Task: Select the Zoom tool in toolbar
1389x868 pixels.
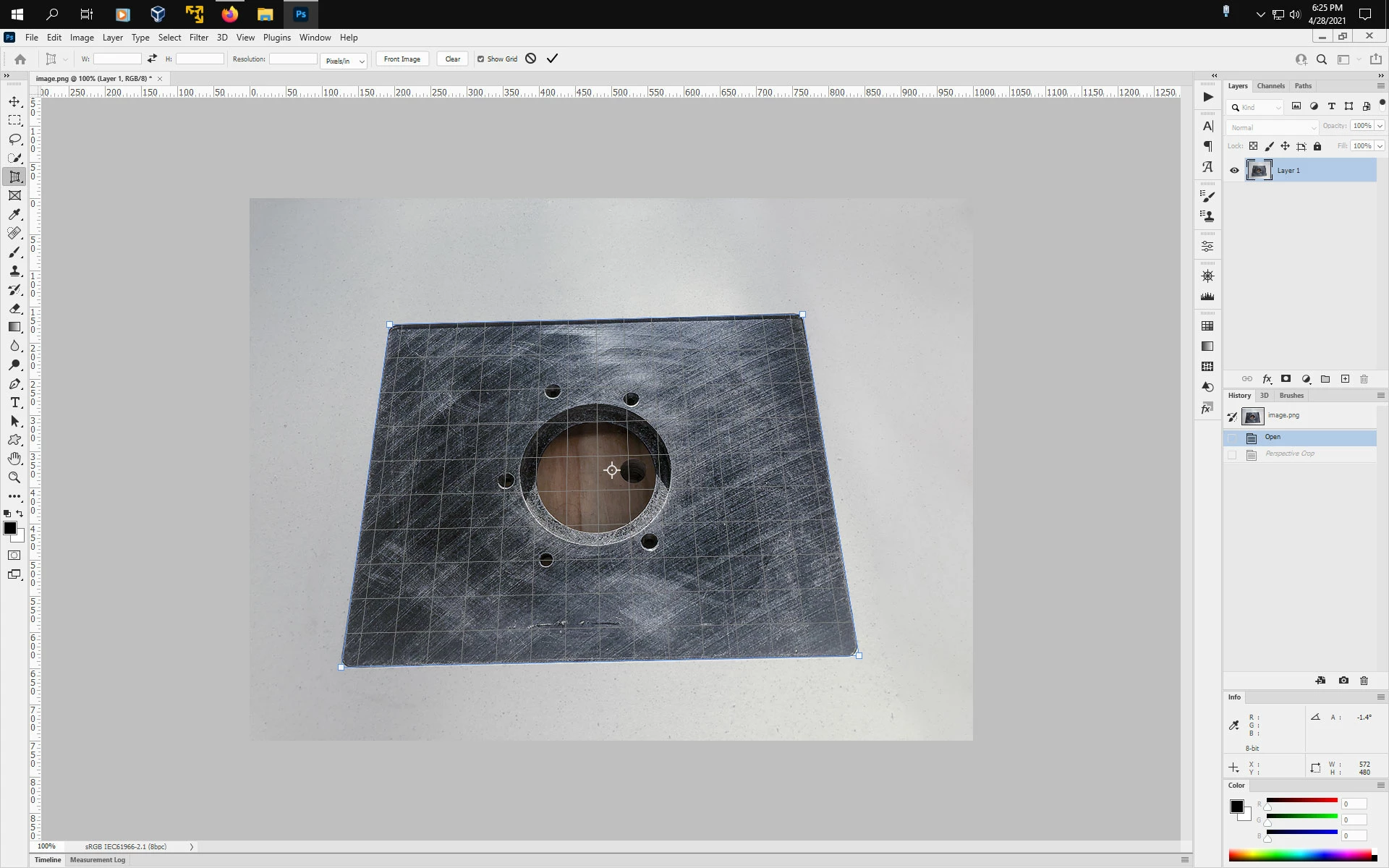Action: pos(14,477)
